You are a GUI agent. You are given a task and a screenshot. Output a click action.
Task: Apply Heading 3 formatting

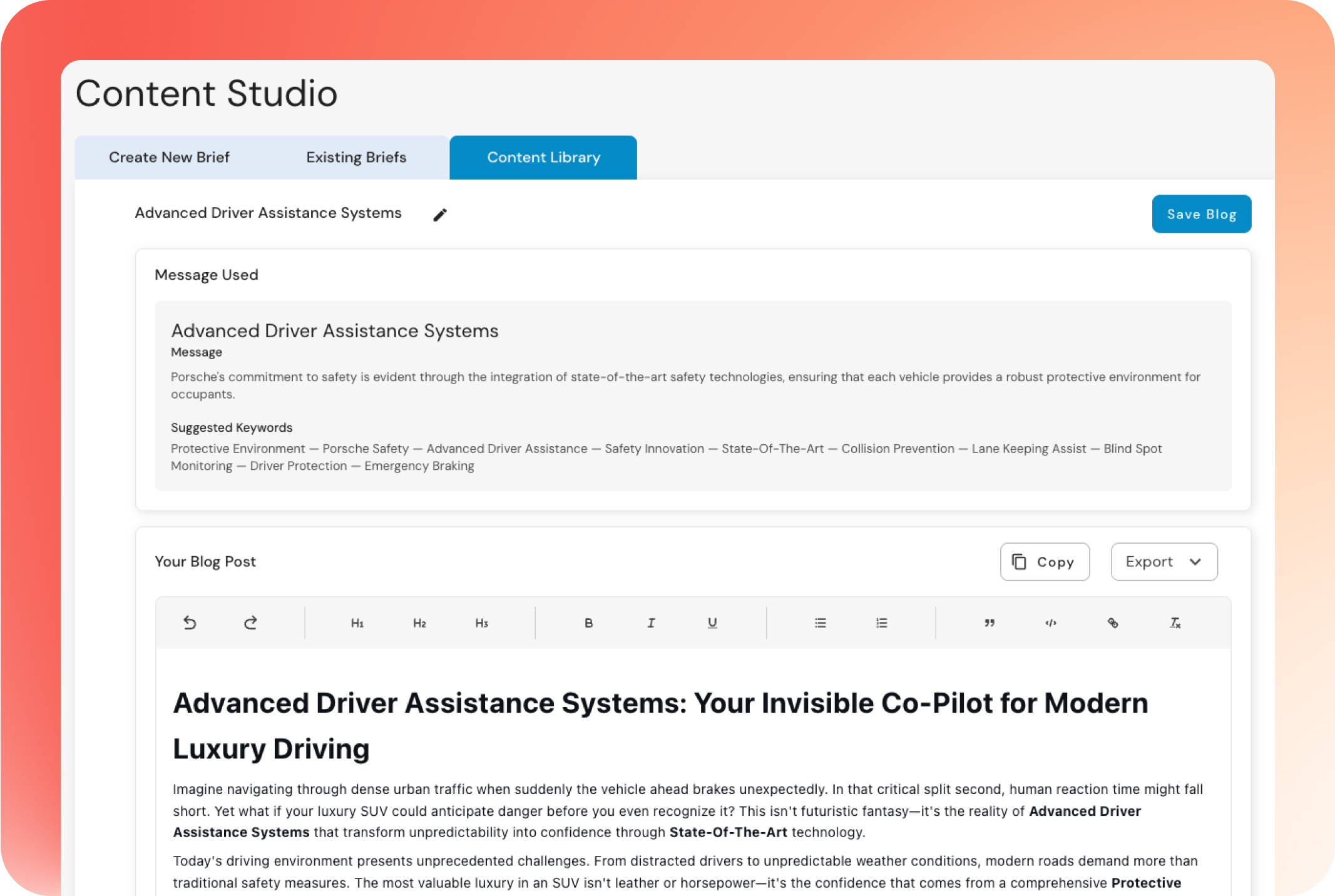(481, 623)
